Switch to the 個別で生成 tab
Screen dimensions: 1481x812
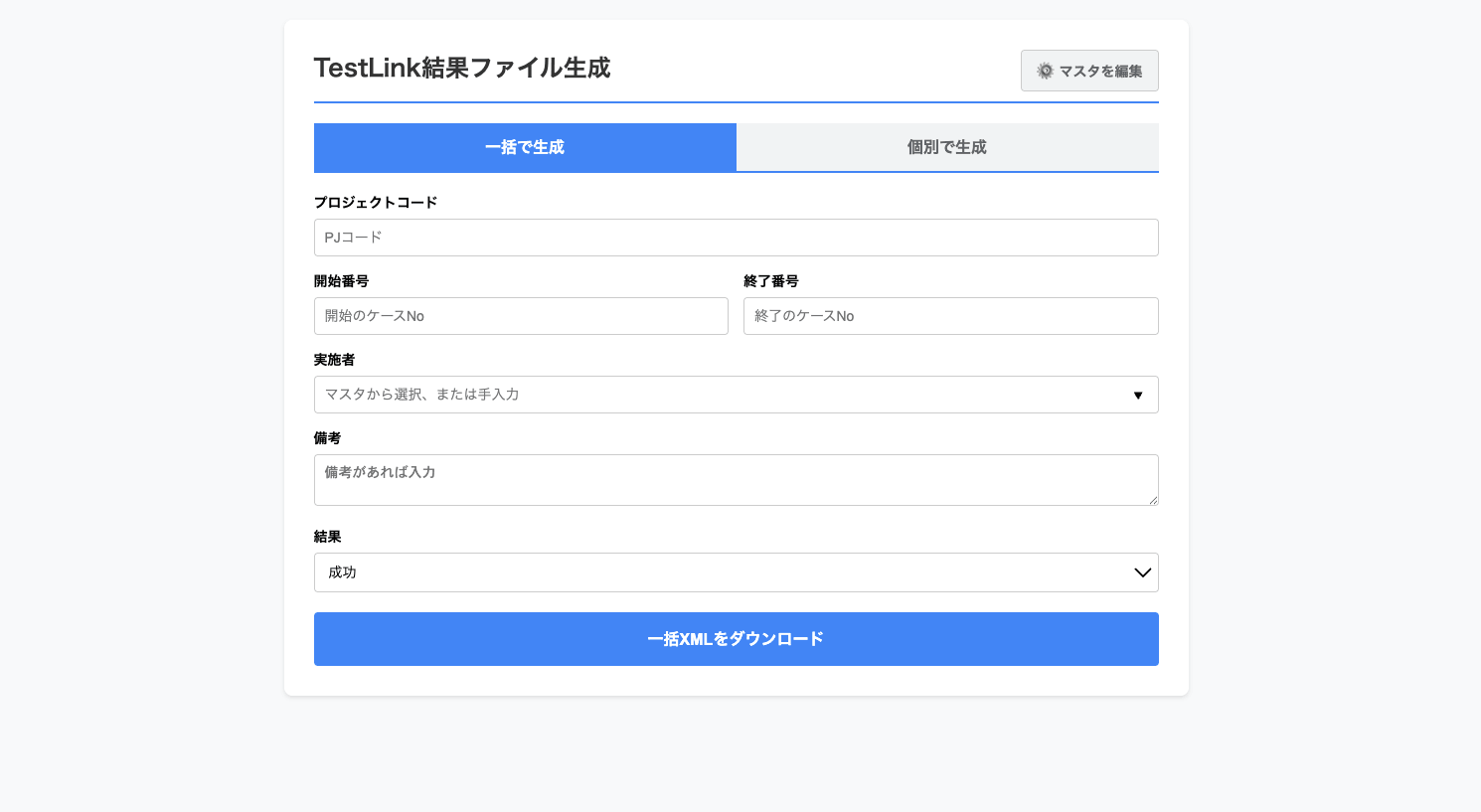(947, 147)
